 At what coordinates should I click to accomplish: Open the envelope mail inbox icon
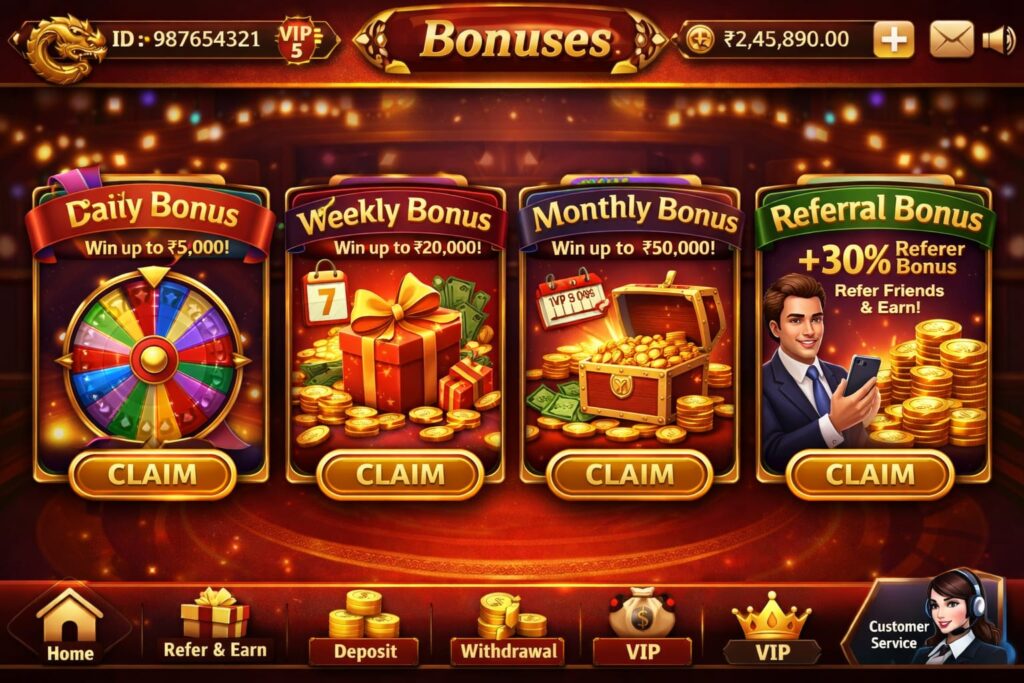click(x=951, y=39)
